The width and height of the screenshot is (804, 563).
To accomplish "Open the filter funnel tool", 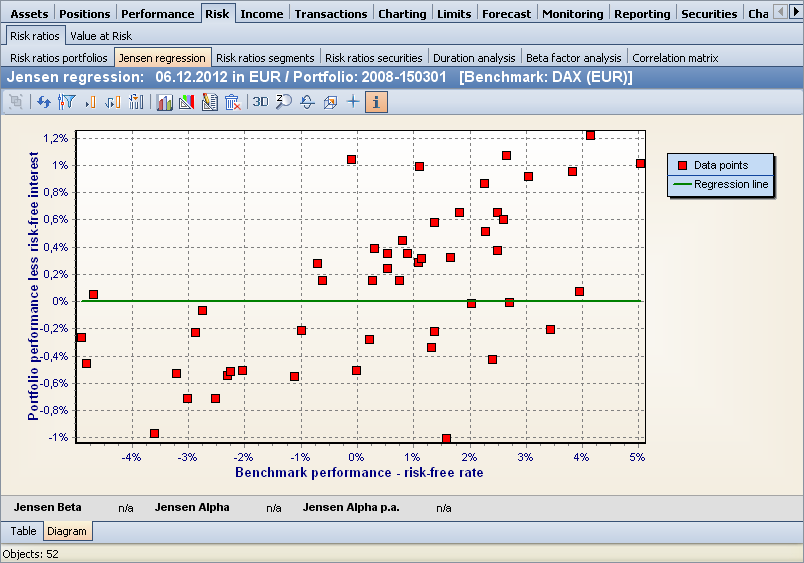I will (x=67, y=101).
